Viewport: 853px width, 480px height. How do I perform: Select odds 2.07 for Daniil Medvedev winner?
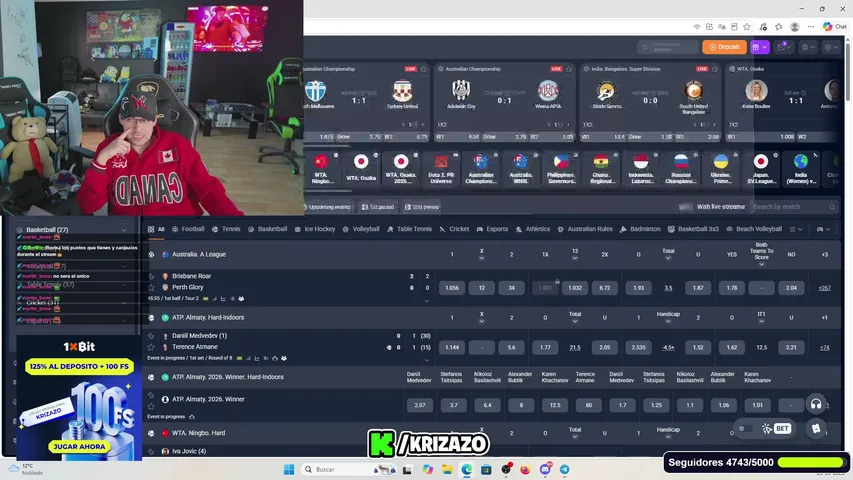tap(419, 405)
